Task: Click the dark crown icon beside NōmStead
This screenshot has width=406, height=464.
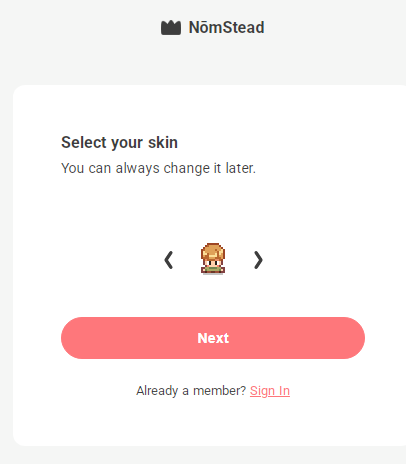Action: pyautogui.click(x=171, y=28)
